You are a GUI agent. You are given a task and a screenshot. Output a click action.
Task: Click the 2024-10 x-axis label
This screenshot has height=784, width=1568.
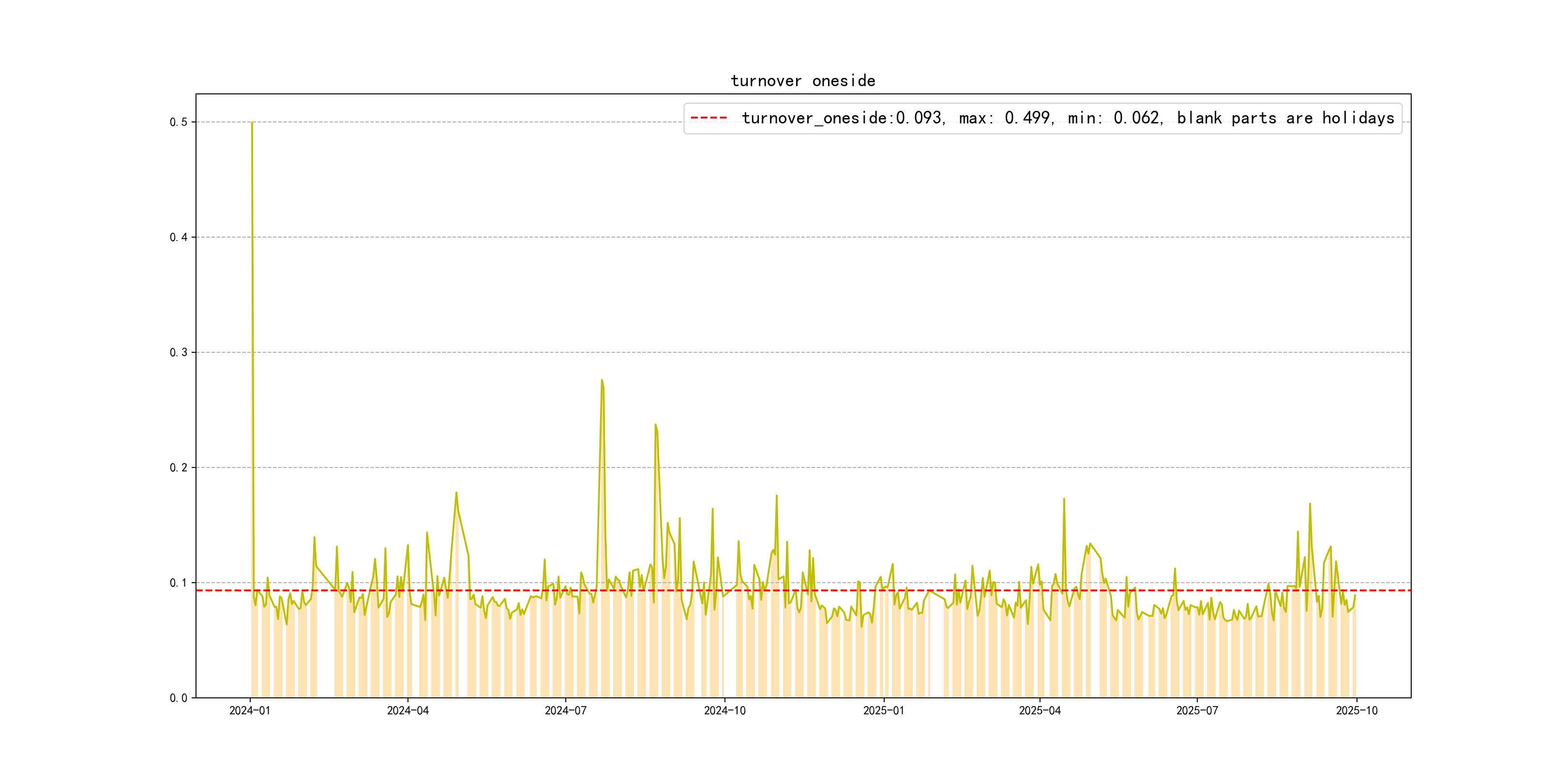(x=724, y=711)
